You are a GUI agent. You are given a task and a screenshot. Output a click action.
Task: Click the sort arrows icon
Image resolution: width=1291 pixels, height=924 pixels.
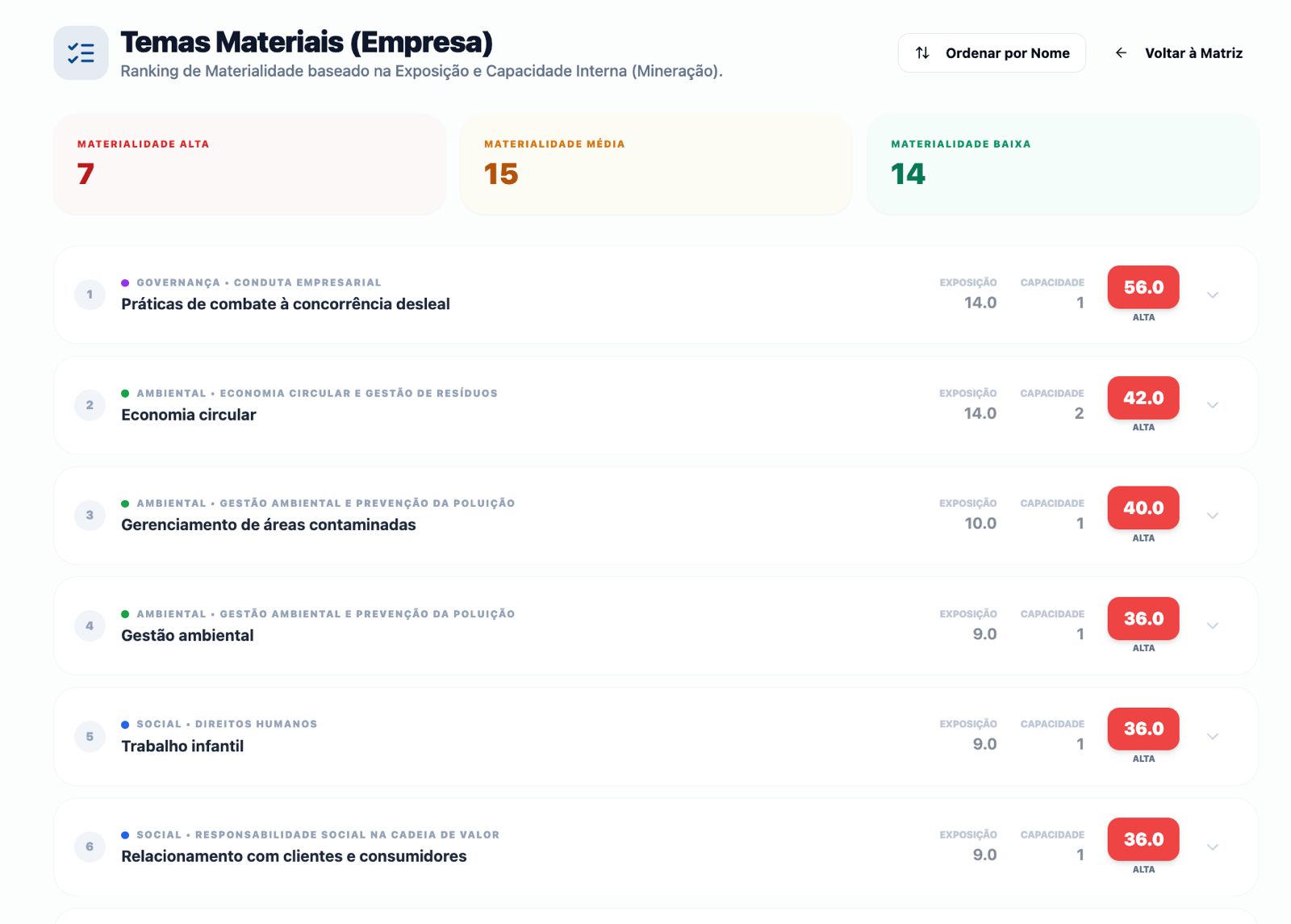[922, 53]
